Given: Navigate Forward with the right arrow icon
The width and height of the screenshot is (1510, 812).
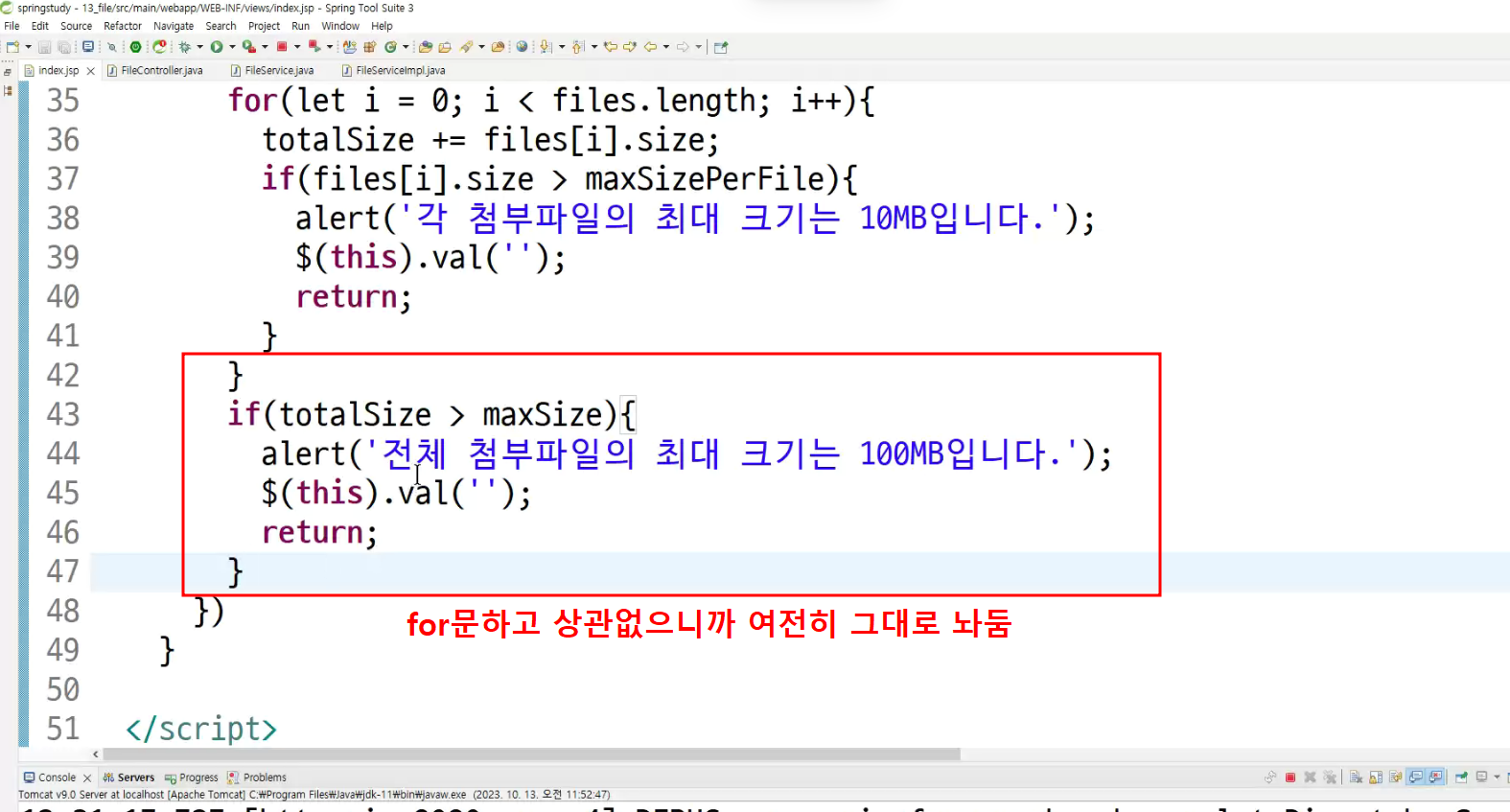Looking at the screenshot, I should point(683,47).
